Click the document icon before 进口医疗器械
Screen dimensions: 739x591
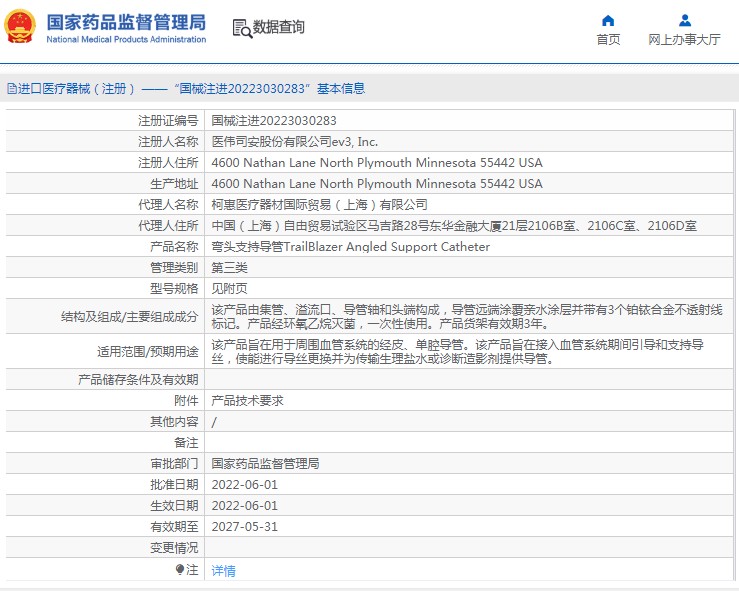[x=11, y=88]
